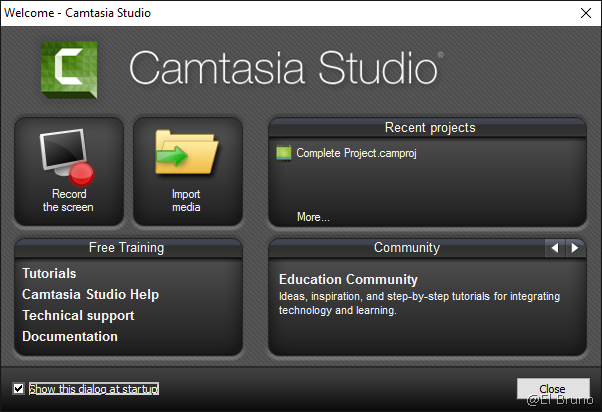The width and height of the screenshot is (602, 412).
Task: Expand recent projects list via More...
Action: [x=313, y=217]
